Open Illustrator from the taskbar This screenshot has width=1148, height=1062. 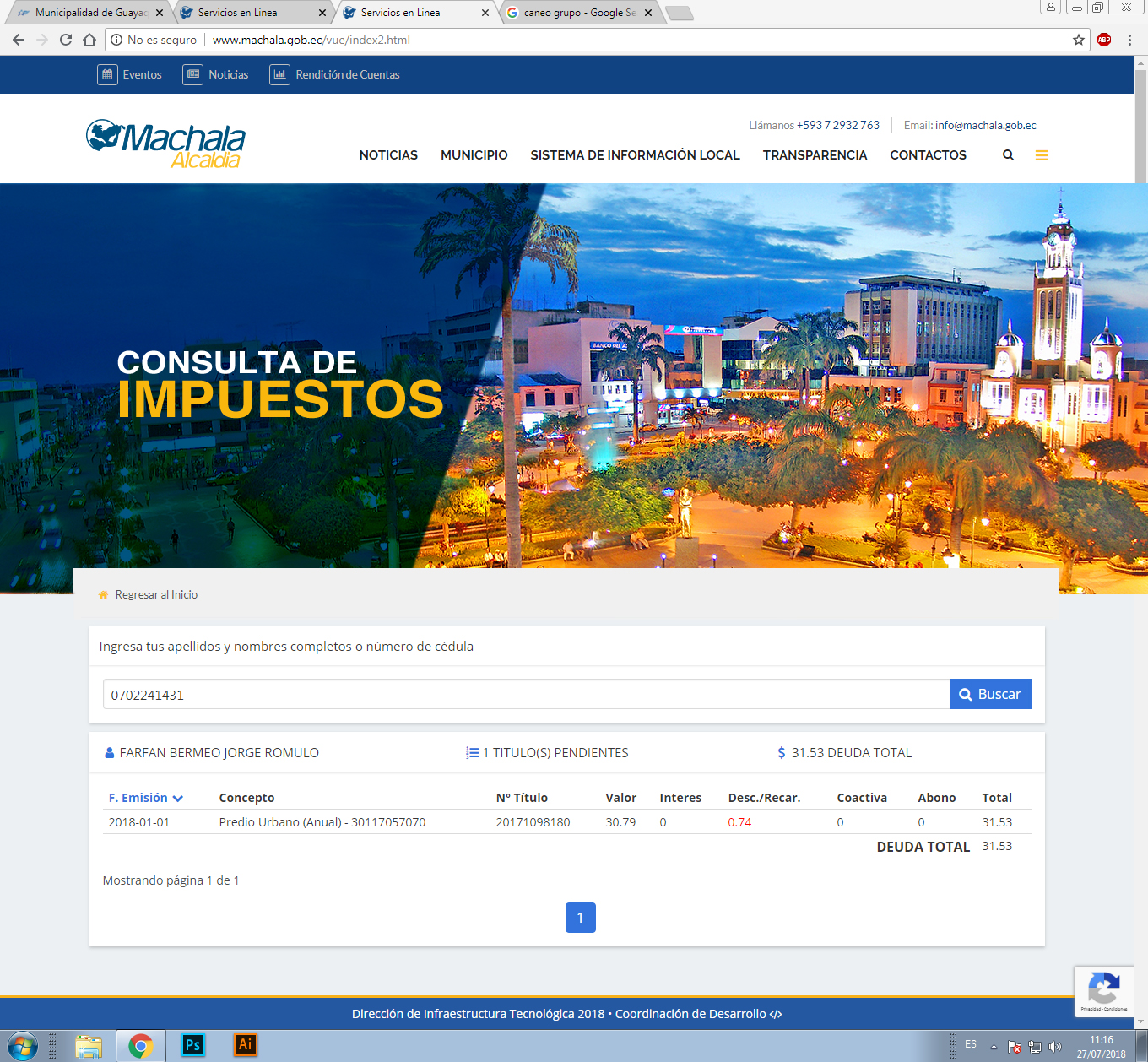[x=245, y=1045]
